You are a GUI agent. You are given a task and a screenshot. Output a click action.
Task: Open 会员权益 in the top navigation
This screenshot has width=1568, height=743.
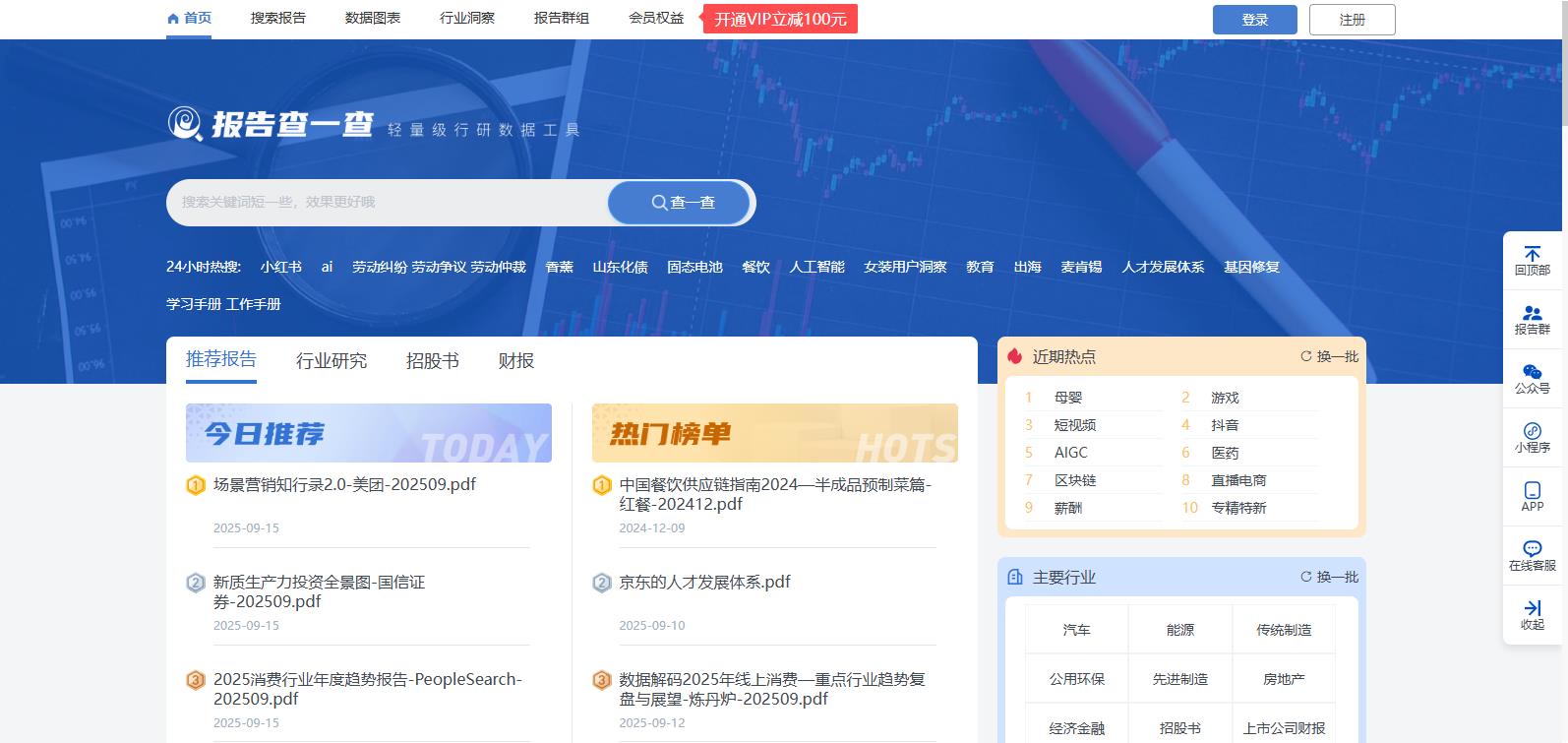click(656, 18)
